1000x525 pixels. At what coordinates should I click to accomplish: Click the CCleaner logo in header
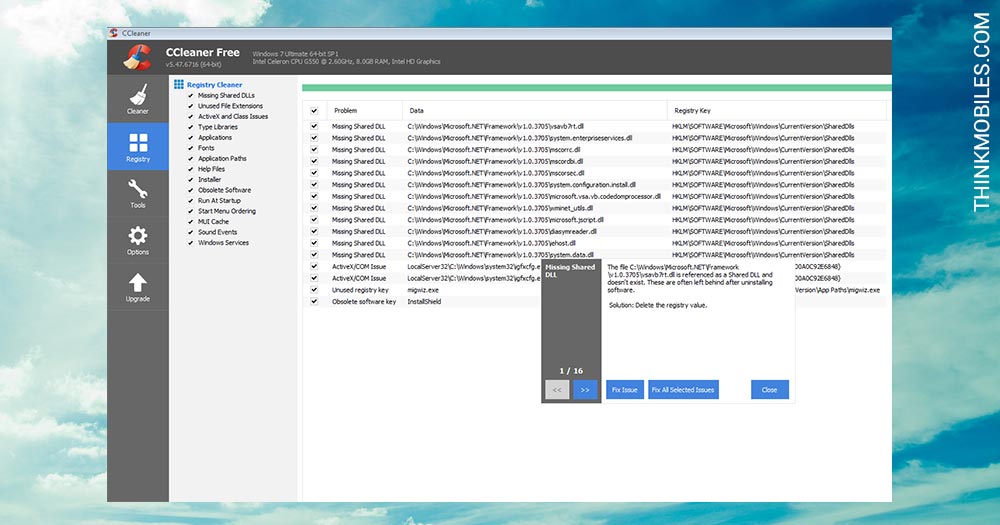(138, 57)
